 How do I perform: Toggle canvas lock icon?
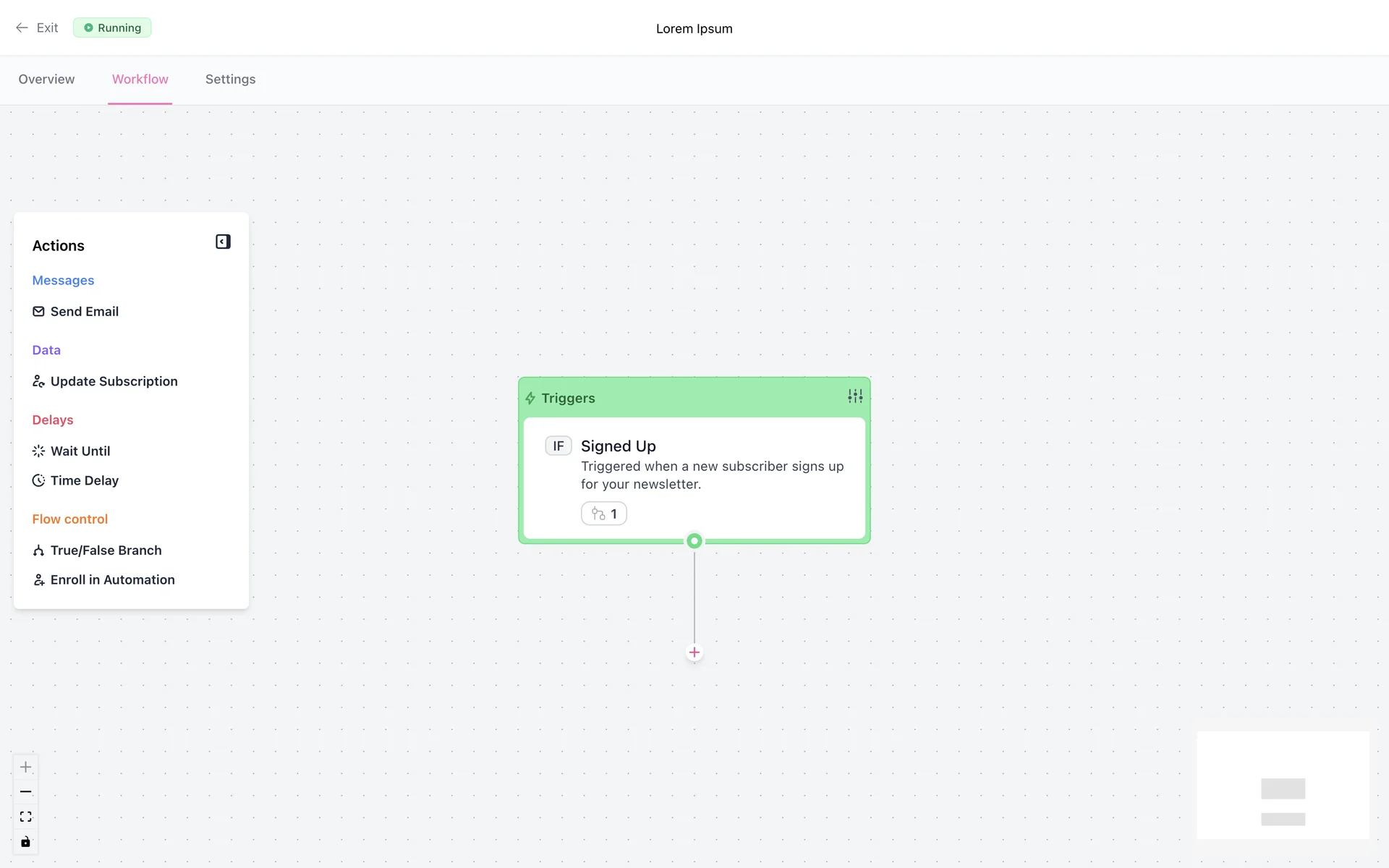[x=25, y=841]
